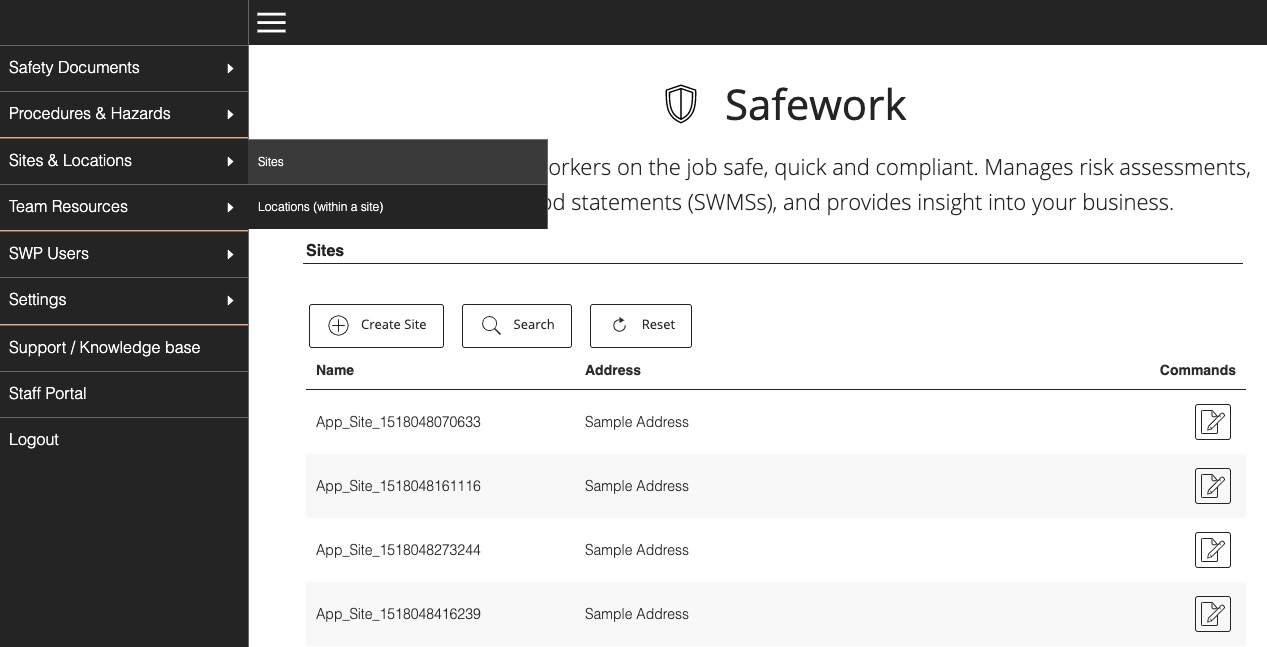Select site name App_Site_1518048161116
The image size is (1267, 647).
coord(398,486)
